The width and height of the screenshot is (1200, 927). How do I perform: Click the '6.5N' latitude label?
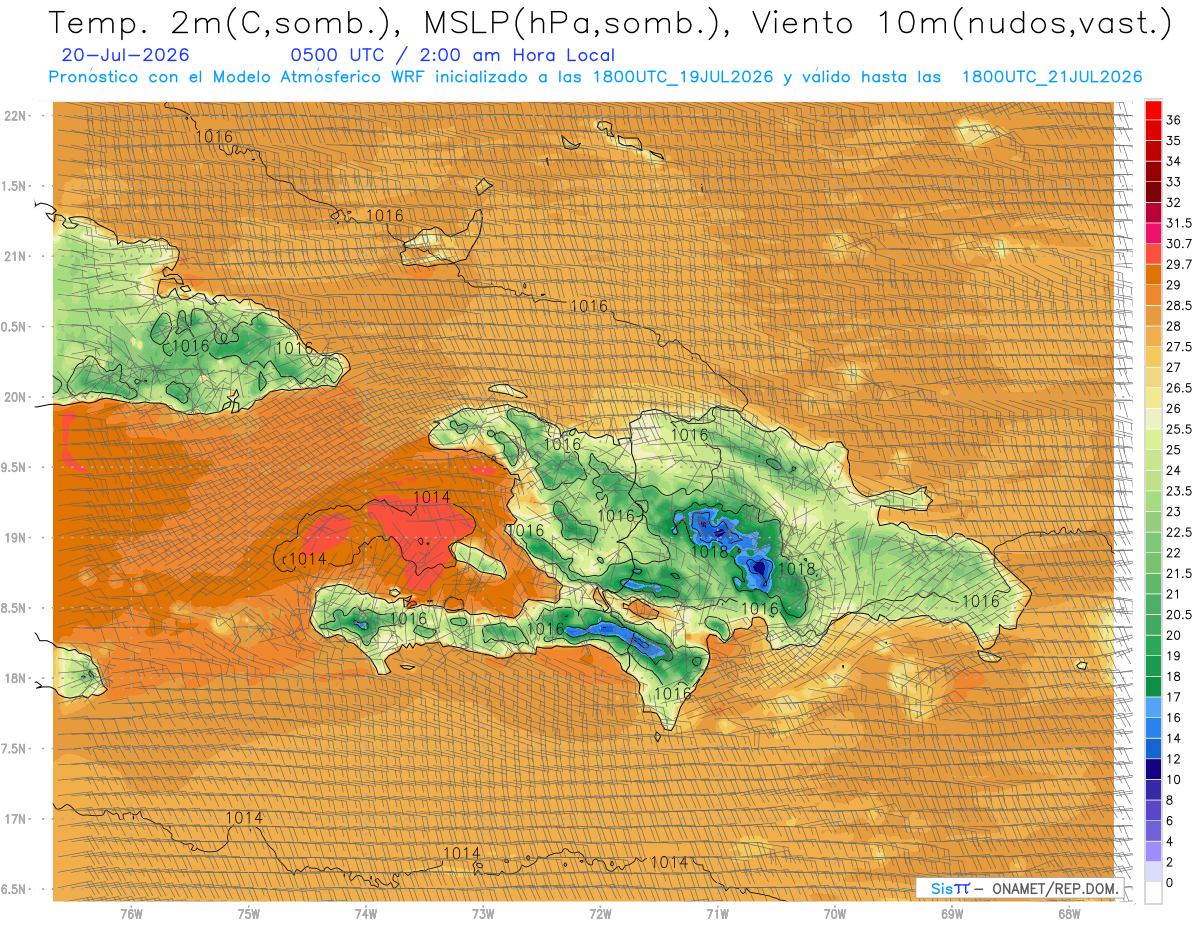click(15, 889)
